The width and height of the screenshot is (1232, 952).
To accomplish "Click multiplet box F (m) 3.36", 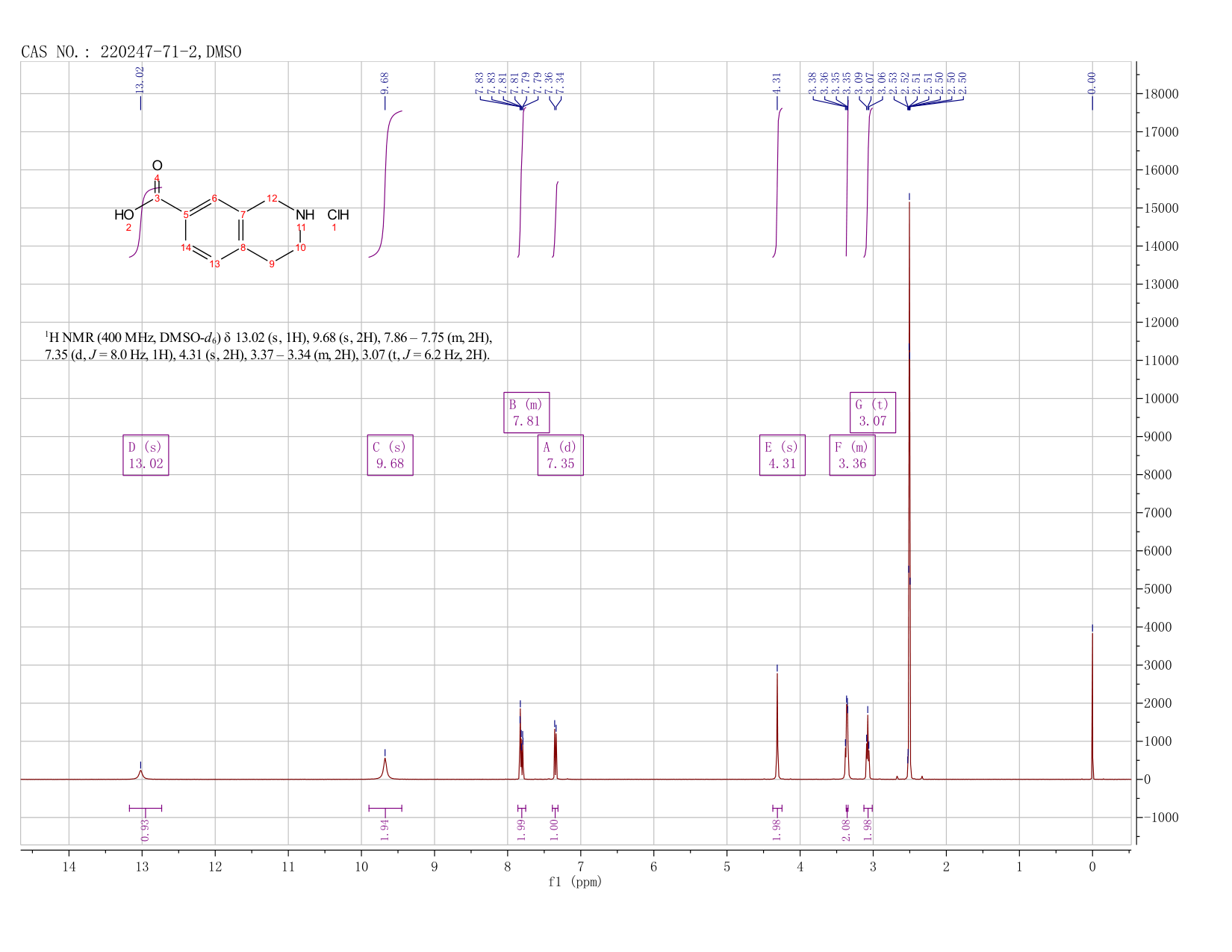I will point(853,455).
